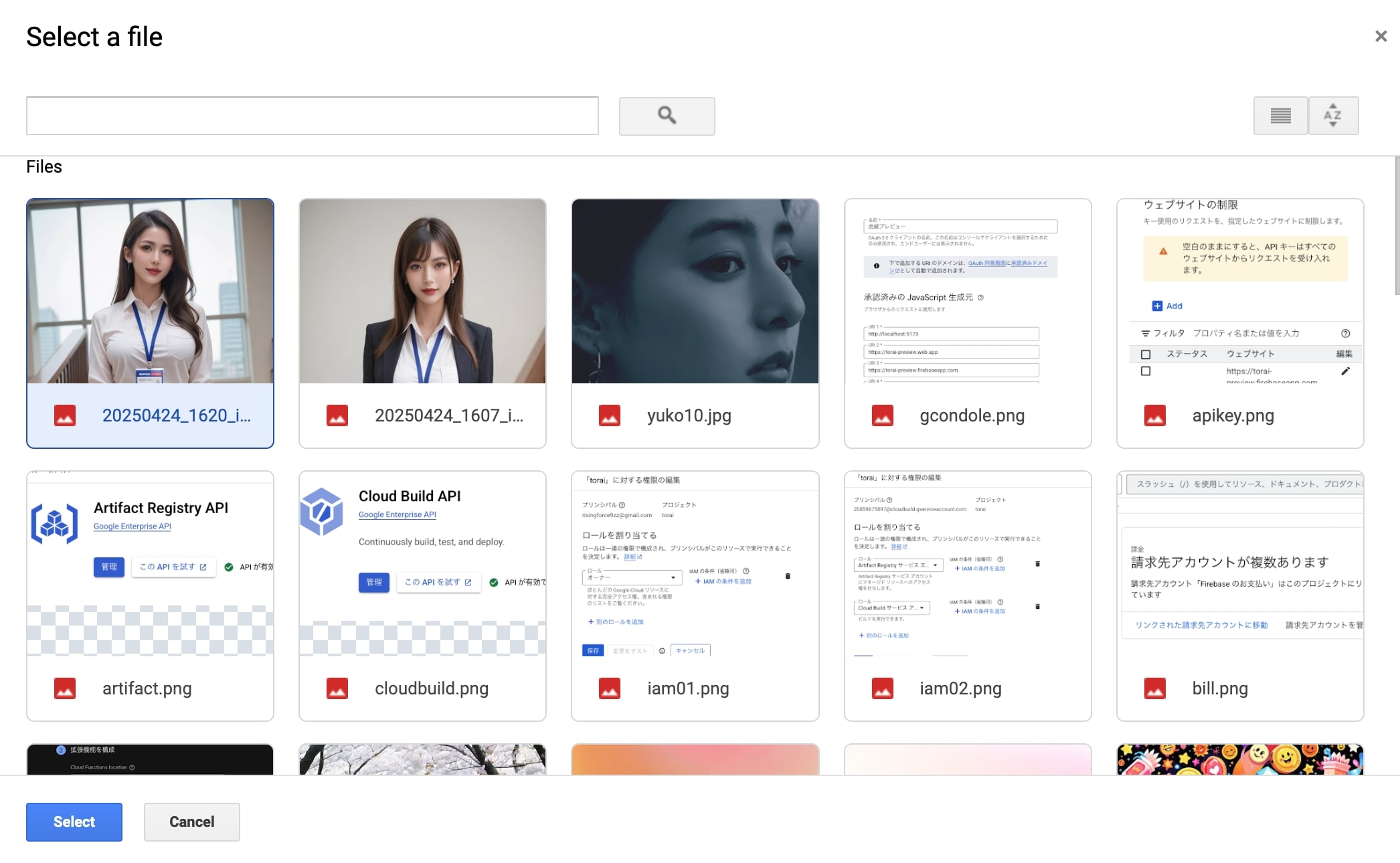Click image icon beside iam02.png
Screen dimensions: 1400x863
click(883, 688)
